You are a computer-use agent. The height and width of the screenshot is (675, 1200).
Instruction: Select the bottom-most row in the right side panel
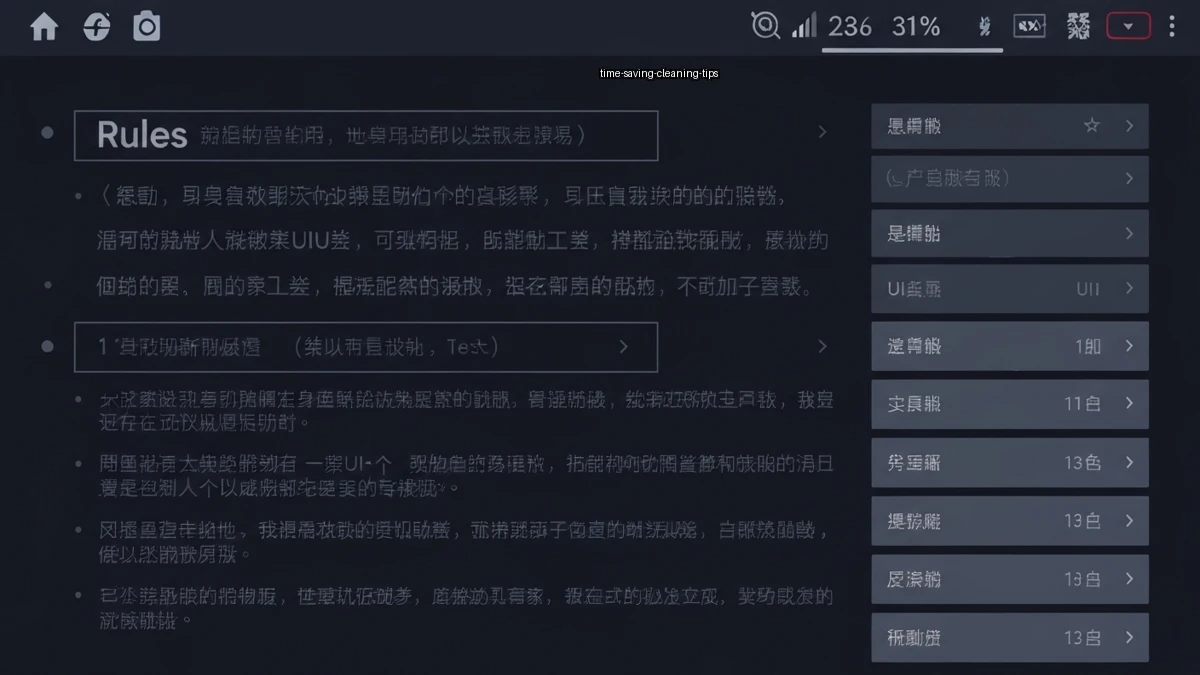(x=1009, y=637)
